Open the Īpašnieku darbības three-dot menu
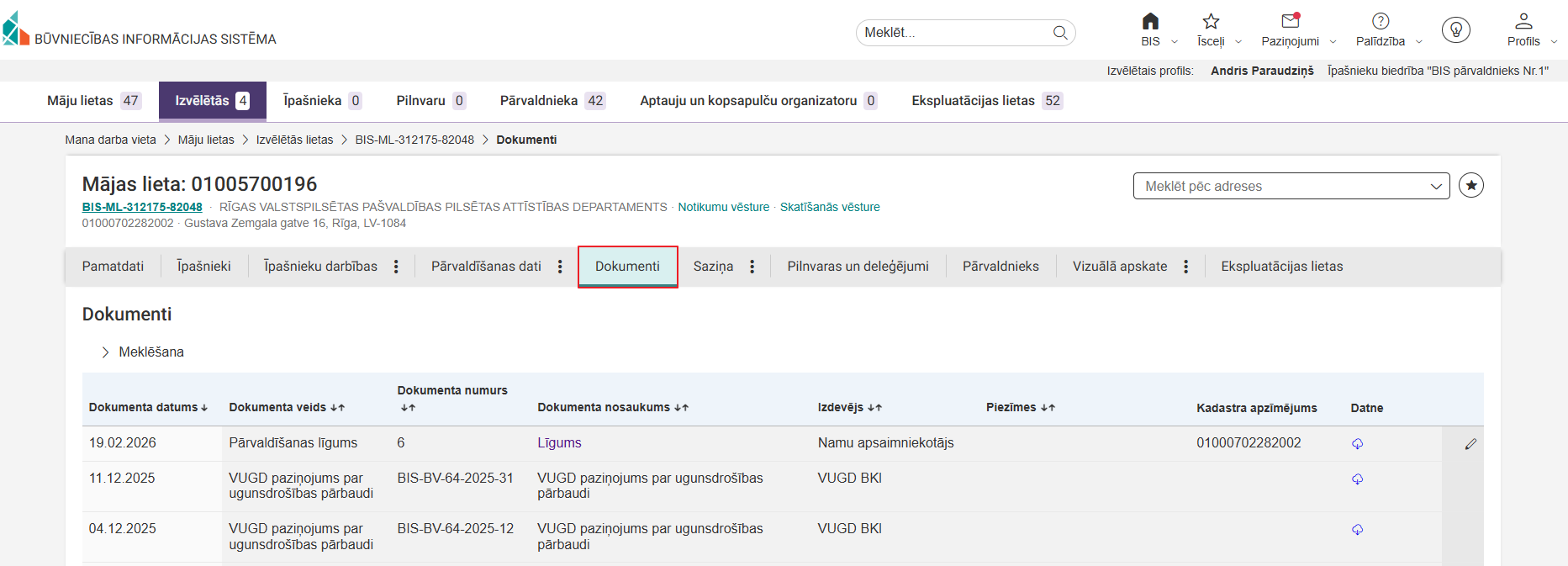Image resolution: width=1568 pixels, height=566 pixels. (396, 267)
